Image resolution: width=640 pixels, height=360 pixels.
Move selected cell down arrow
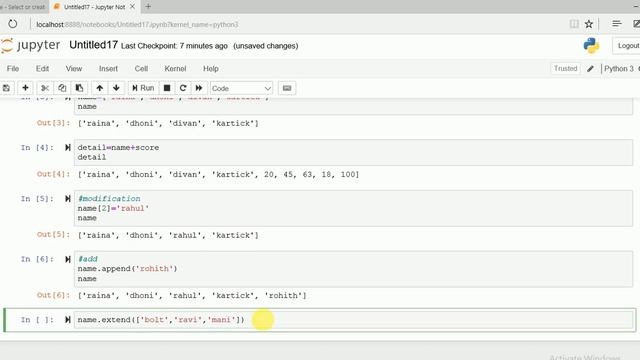(116, 88)
